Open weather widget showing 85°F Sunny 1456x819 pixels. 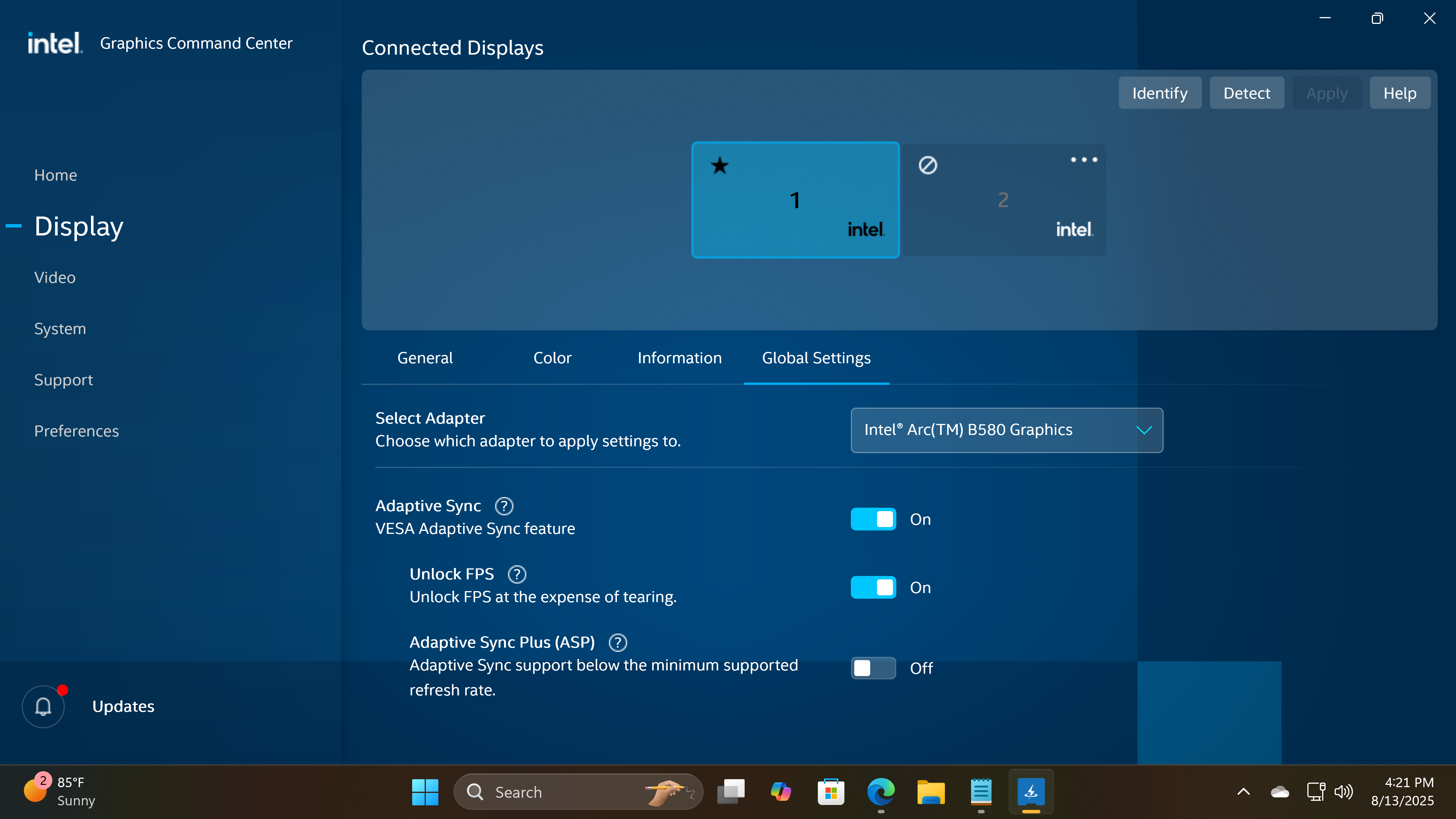coord(60,791)
